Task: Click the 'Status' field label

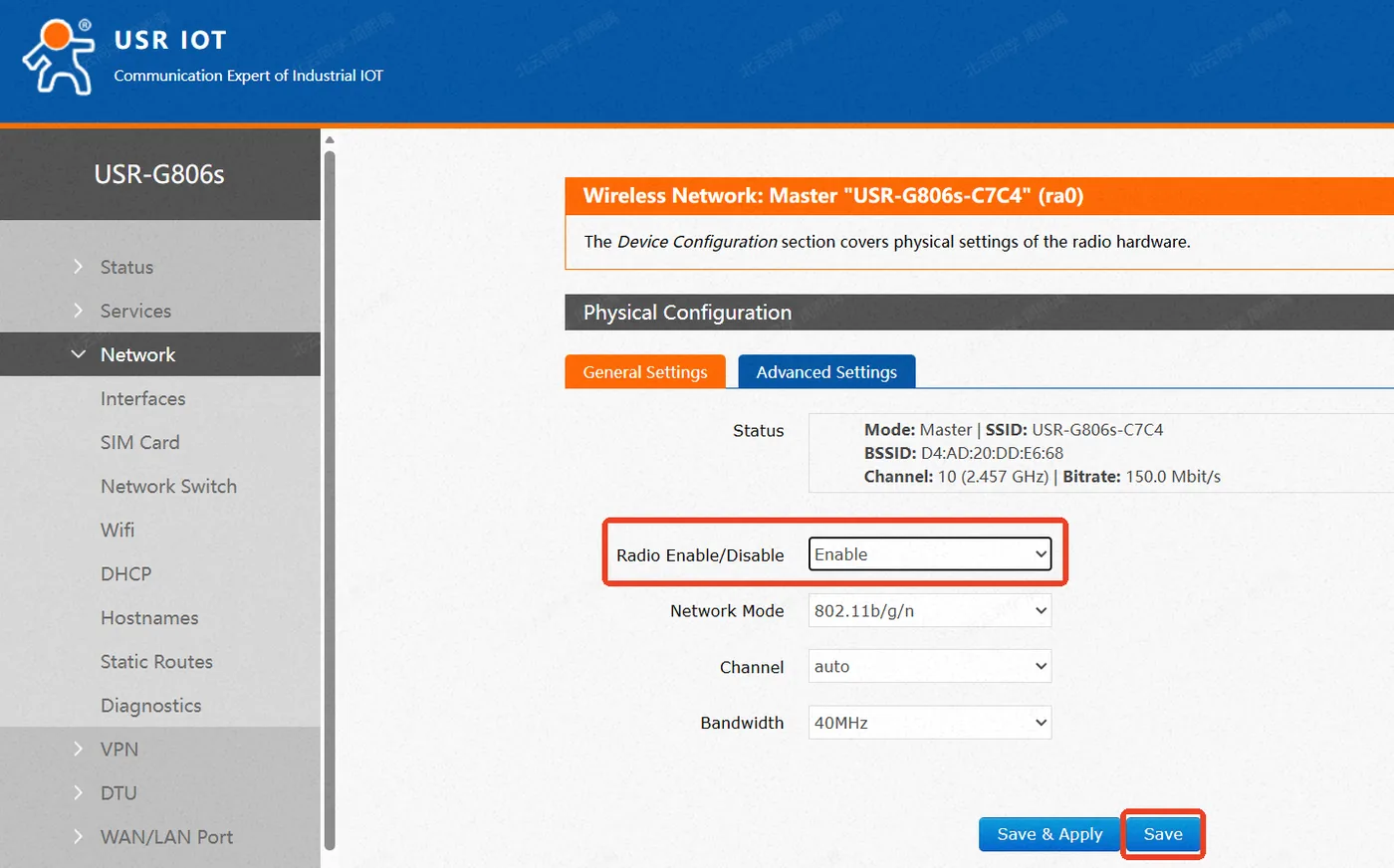Action: pos(758,431)
